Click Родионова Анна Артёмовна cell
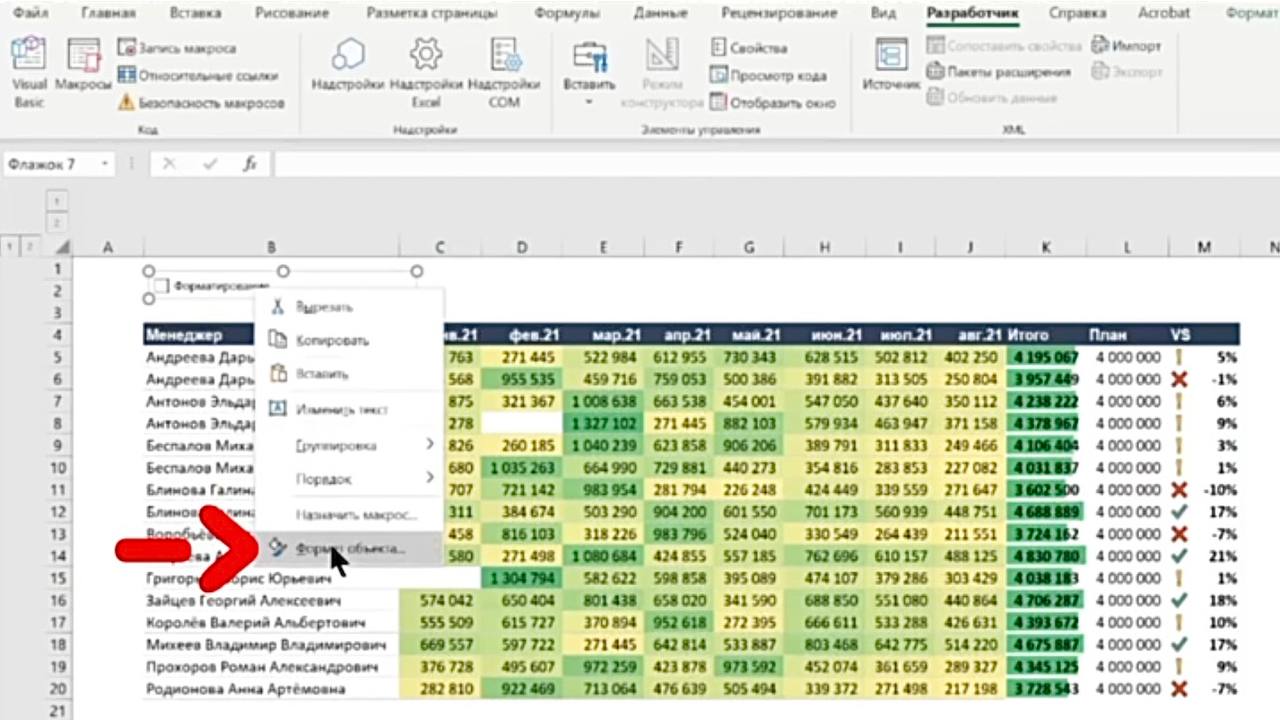This screenshot has width=1280, height=720. pos(271,688)
